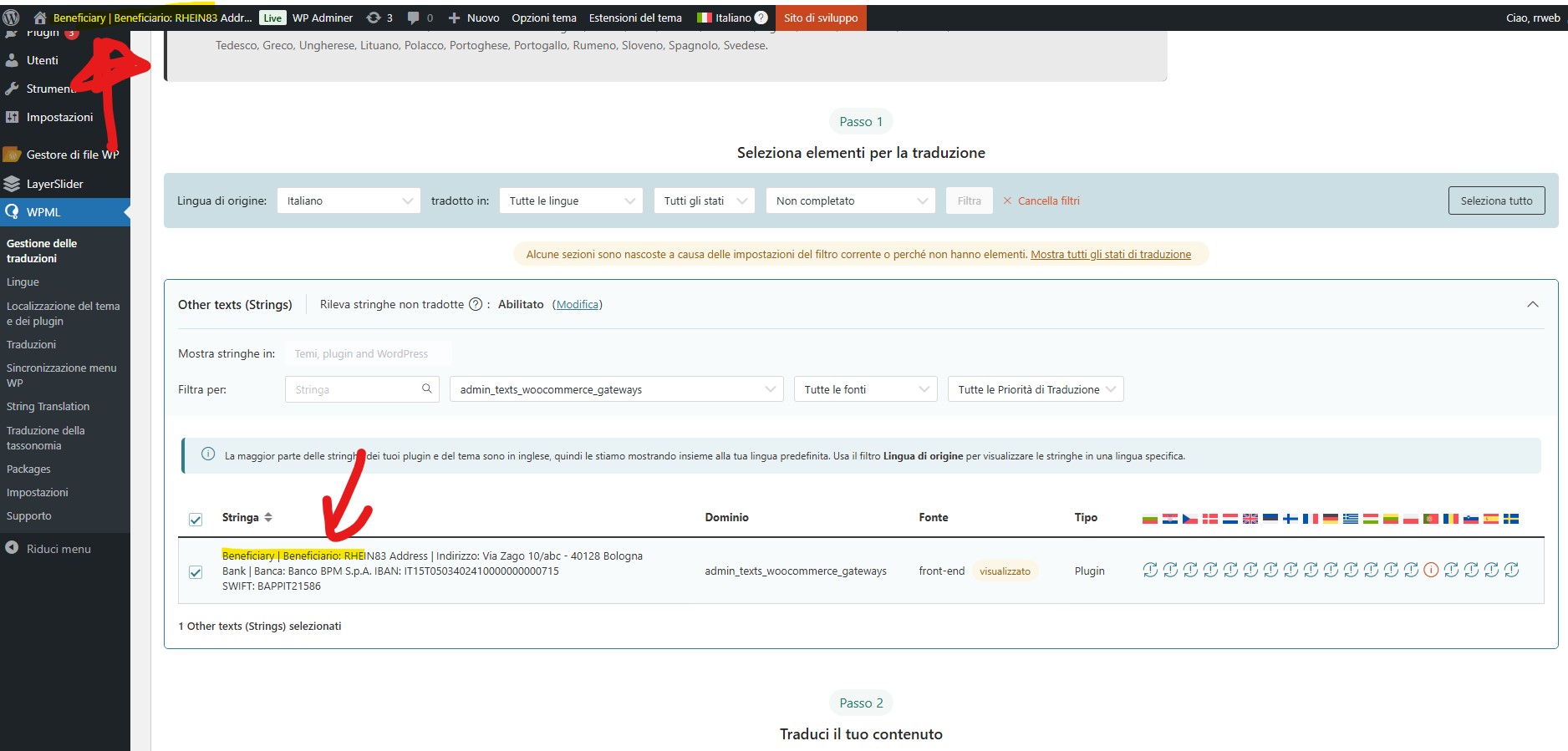This screenshot has width=1568, height=751.
Task: Open Impostazioni in the main sidebar
Action: pyautogui.click(x=59, y=117)
